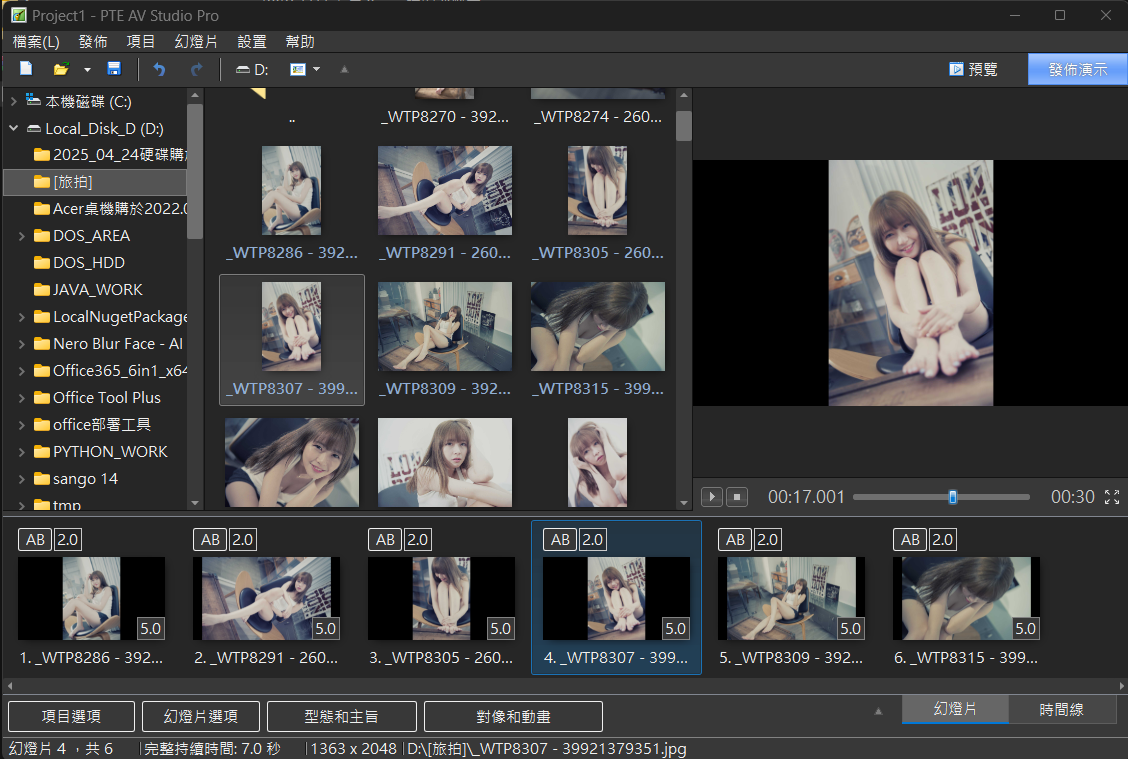The width and height of the screenshot is (1128, 759).
Task: Open 對像和動畫 editor
Action: (513, 717)
